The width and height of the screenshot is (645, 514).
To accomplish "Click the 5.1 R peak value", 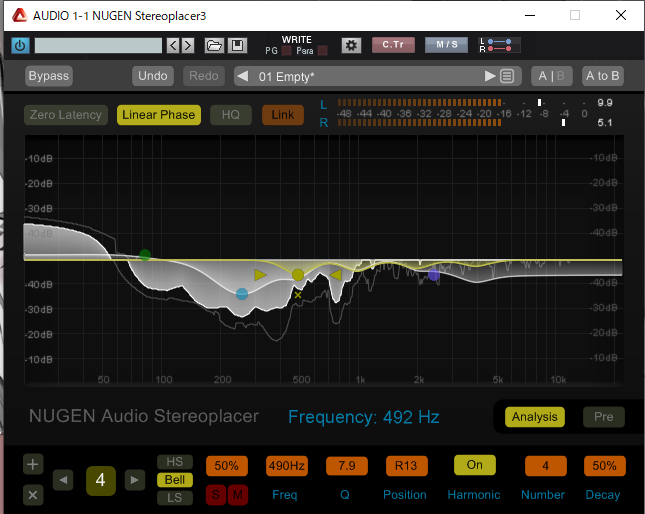I will [605, 123].
